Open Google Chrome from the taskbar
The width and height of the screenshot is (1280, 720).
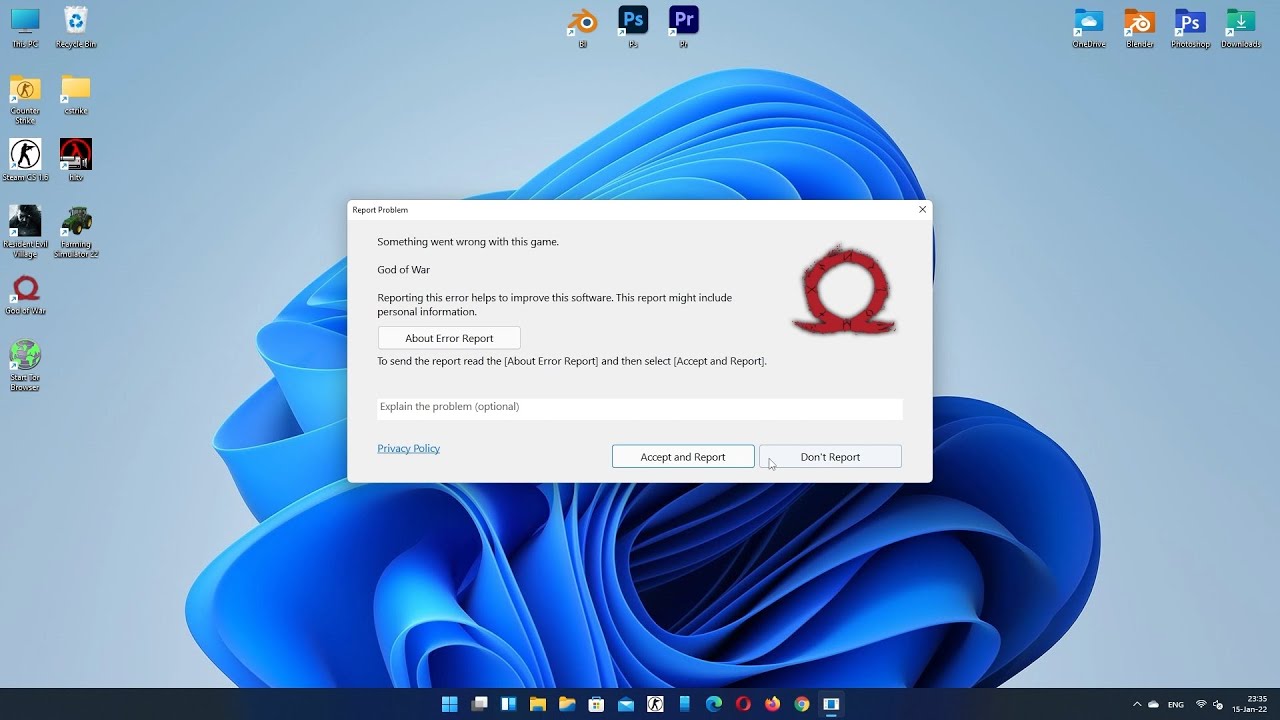coord(802,704)
